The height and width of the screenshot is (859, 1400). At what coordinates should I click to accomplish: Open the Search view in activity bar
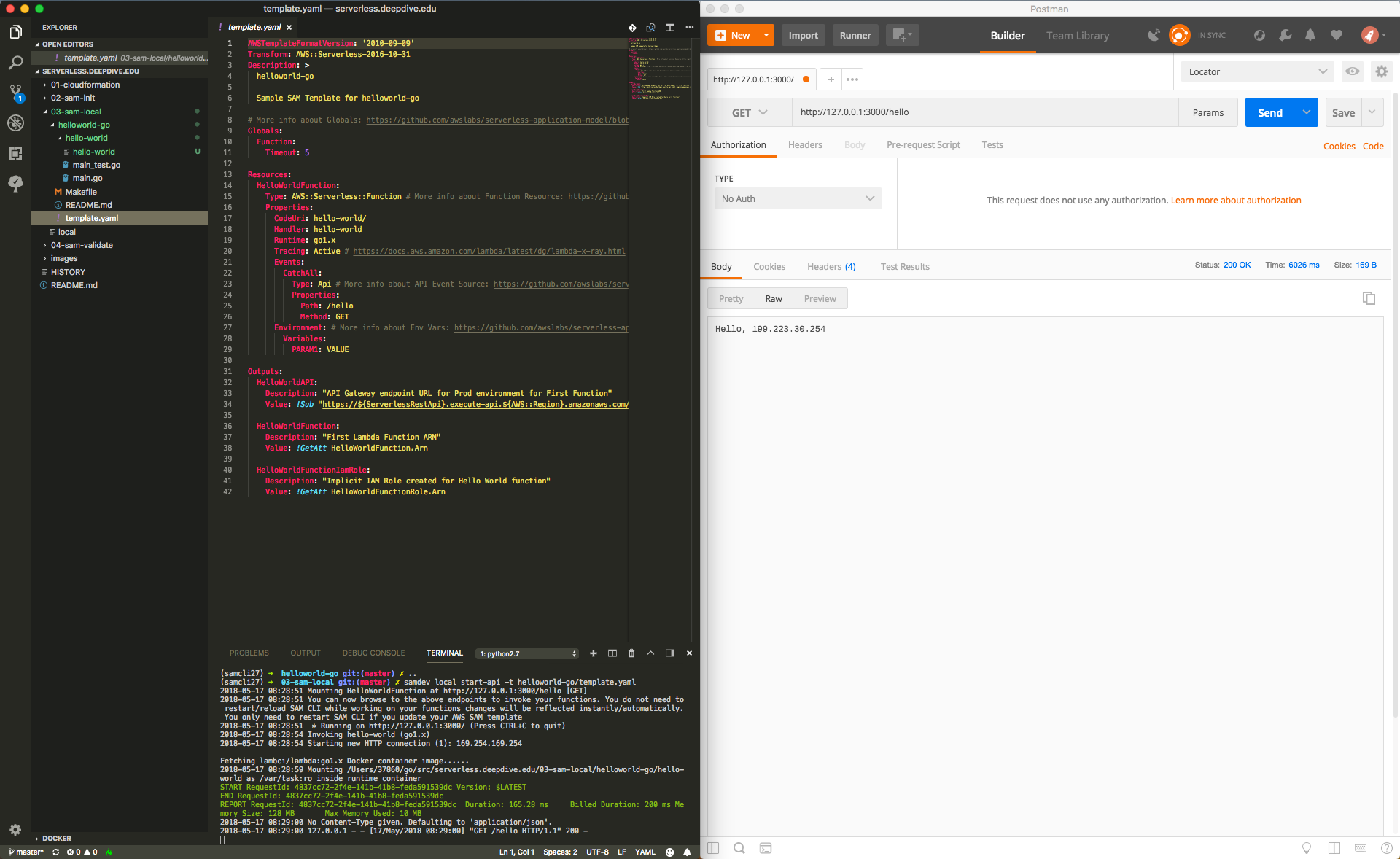click(x=15, y=63)
